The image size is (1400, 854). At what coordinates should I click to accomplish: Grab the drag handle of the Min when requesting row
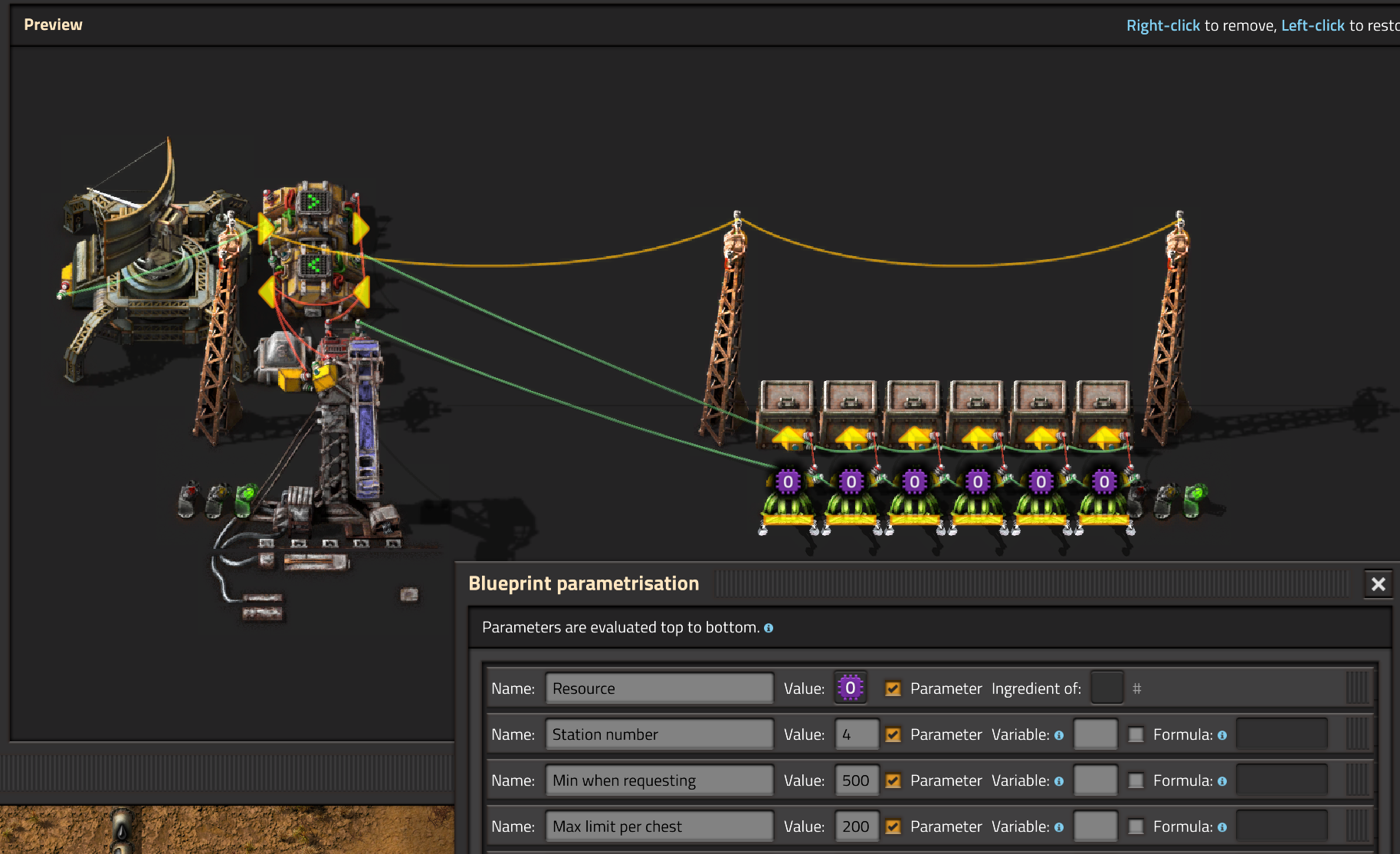[1357, 780]
